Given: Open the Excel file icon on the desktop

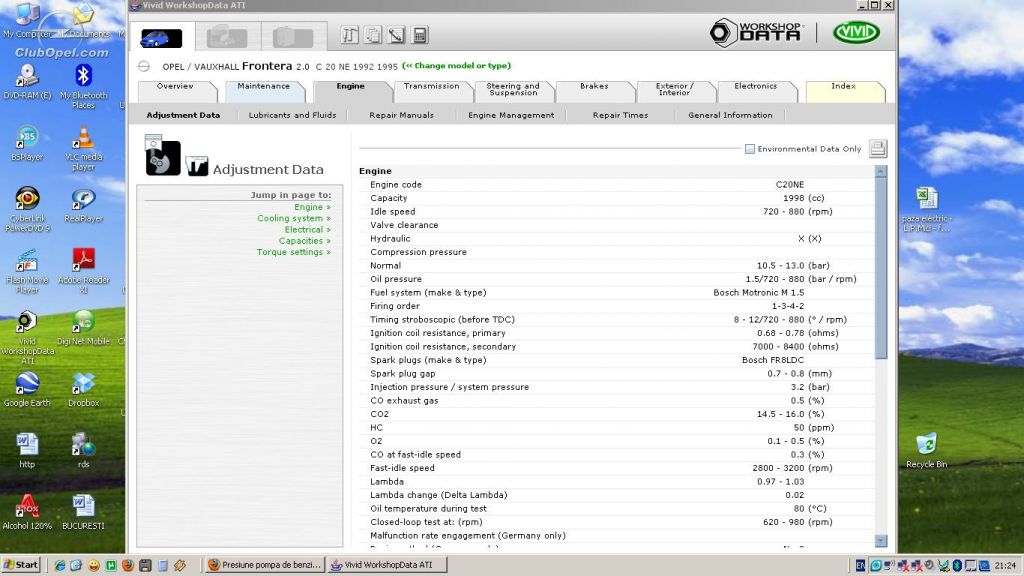Looking at the screenshot, I should pos(927,209).
